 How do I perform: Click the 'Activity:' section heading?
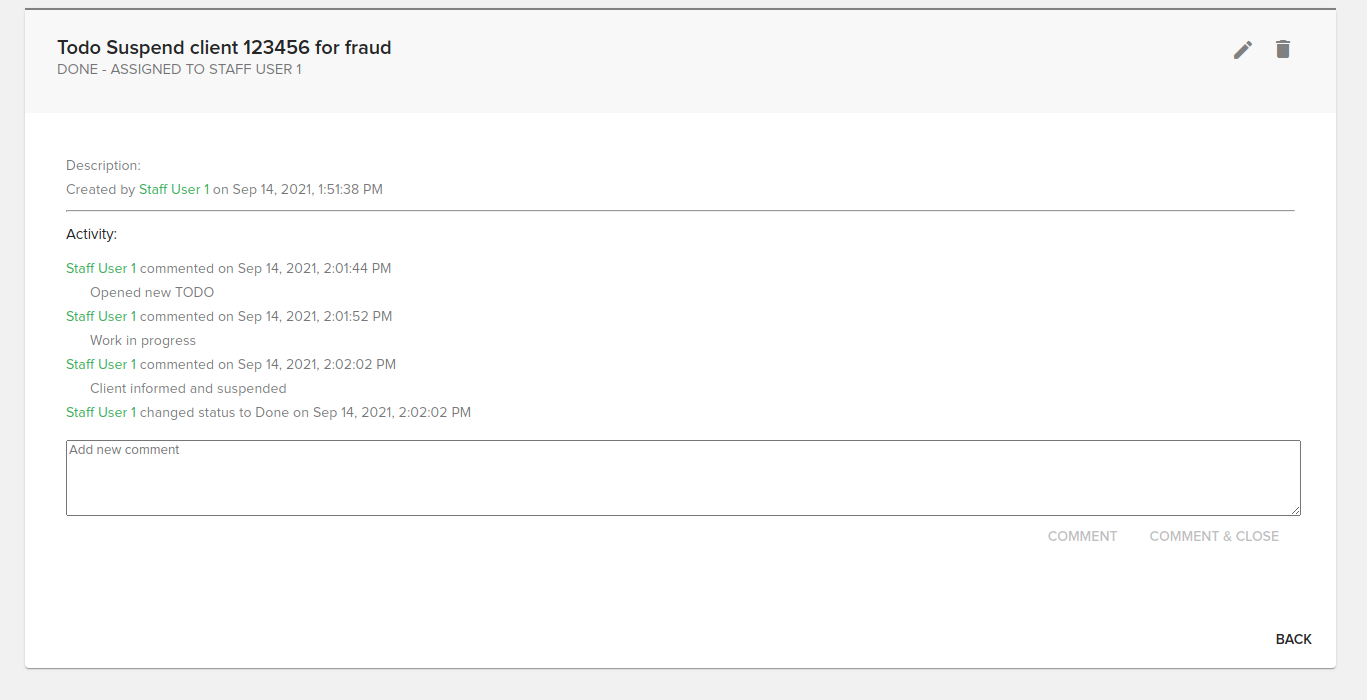(91, 234)
